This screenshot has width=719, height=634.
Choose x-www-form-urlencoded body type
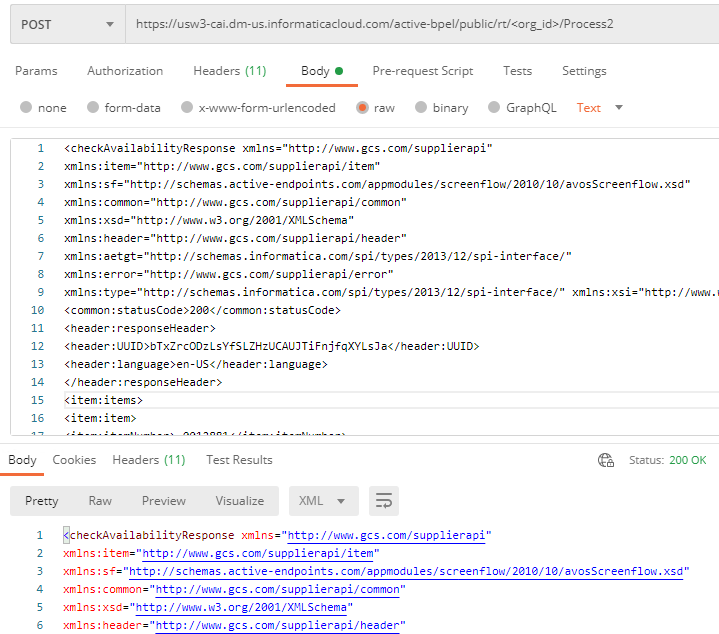tap(187, 107)
